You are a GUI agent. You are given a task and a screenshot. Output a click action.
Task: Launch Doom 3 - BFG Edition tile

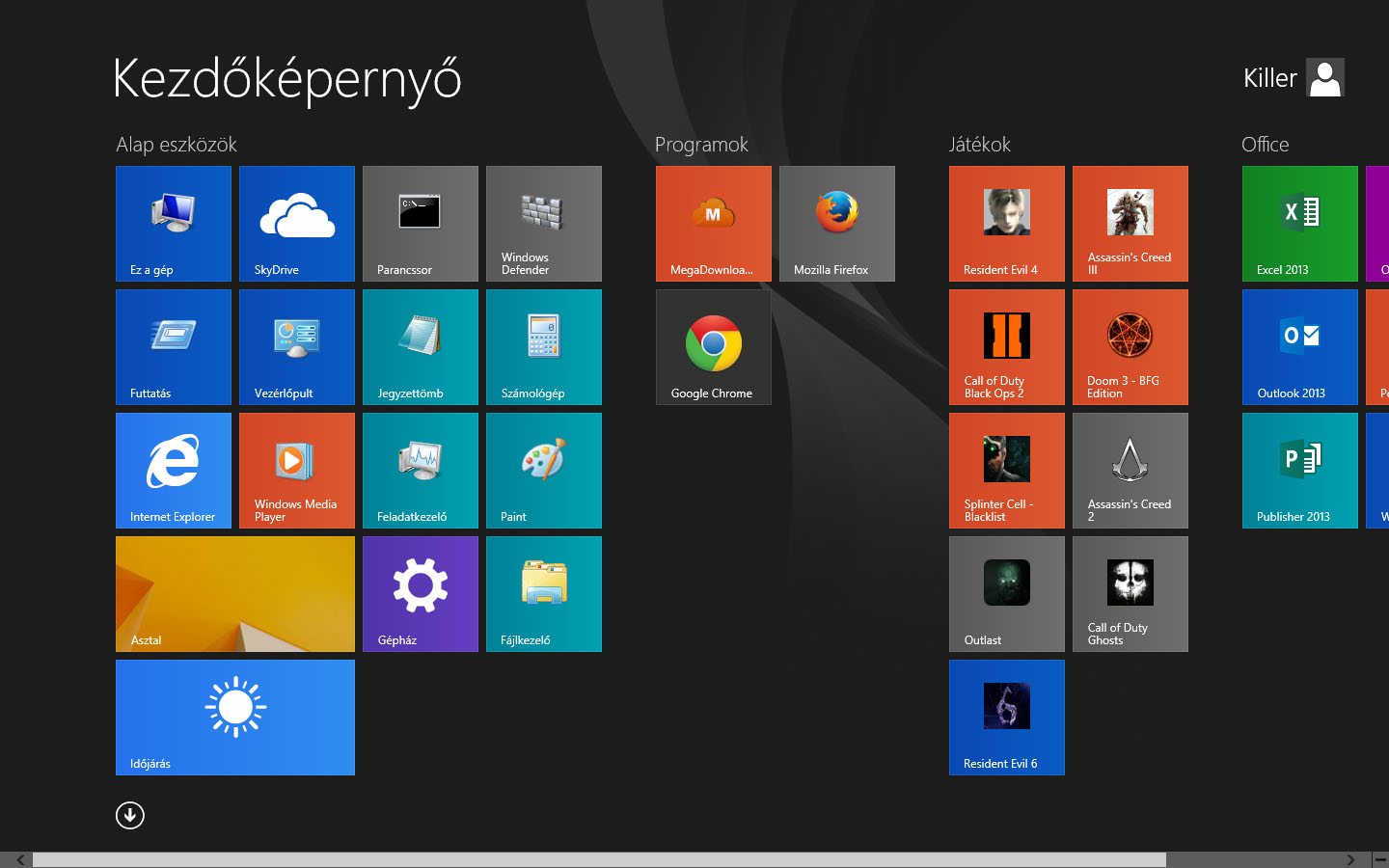pyautogui.click(x=1130, y=347)
